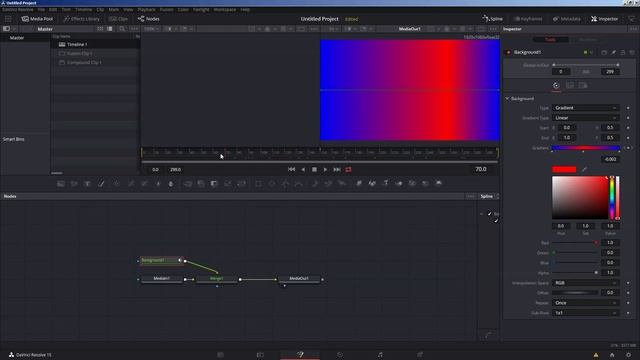This screenshot has width=640, height=360.
Task: Toggle the Nodes panel button
Action: coord(149,19)
